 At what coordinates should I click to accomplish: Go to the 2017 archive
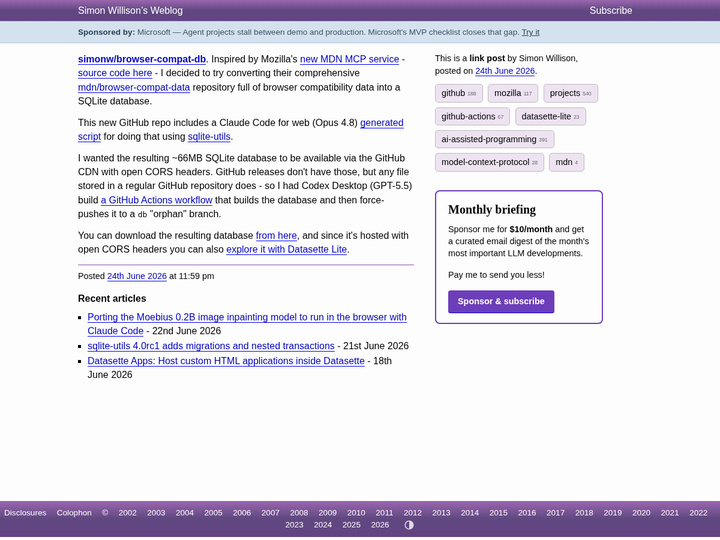pos(556,512)
